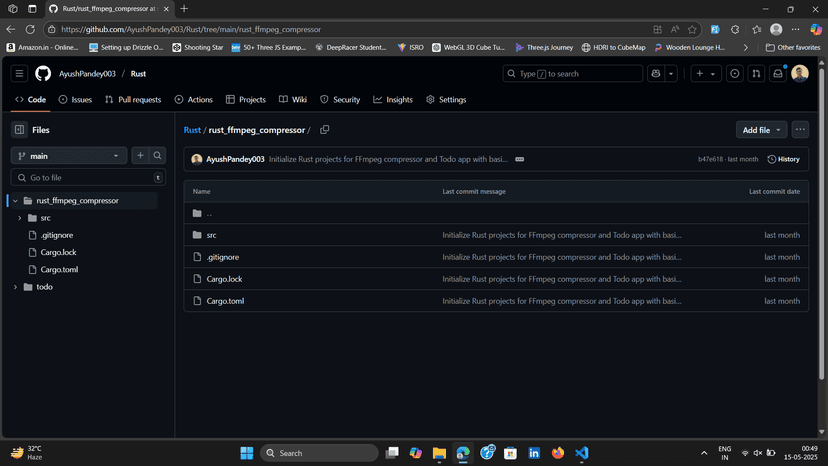This screenshot has height=466, width=828.
Task: Click the browser back arrow
Action: 11,30
